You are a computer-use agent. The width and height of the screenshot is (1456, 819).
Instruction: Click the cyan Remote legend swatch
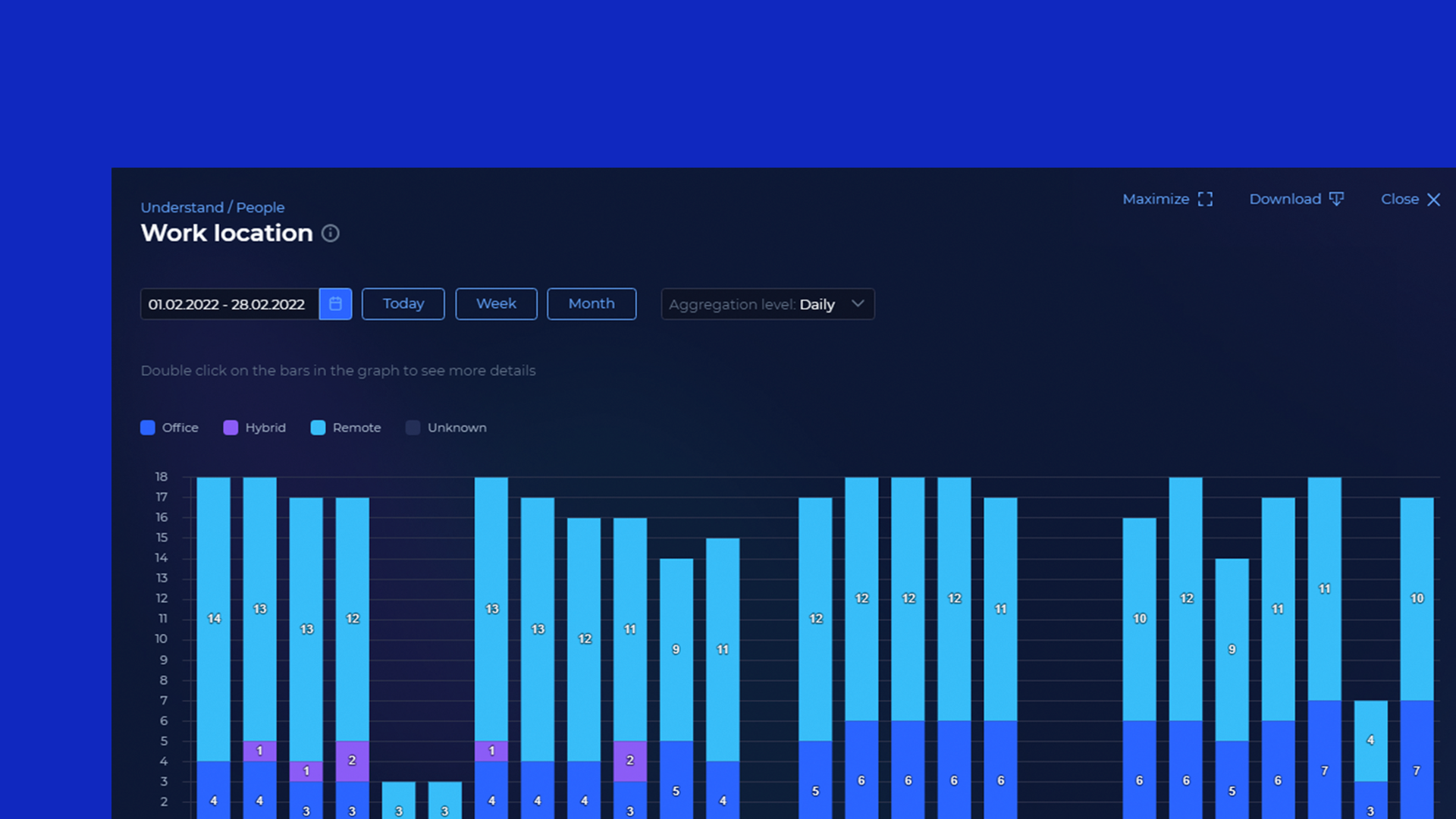pos(318,428)
